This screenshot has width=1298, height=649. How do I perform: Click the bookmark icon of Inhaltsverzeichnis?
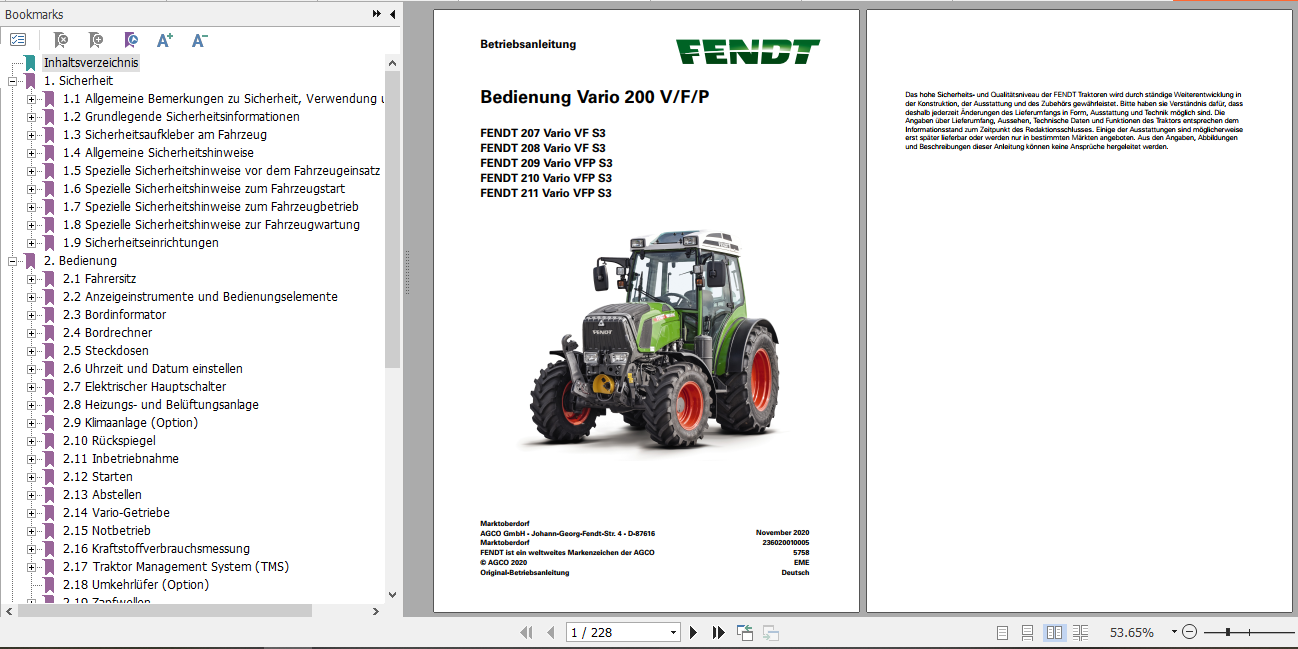tap(31, 63)
